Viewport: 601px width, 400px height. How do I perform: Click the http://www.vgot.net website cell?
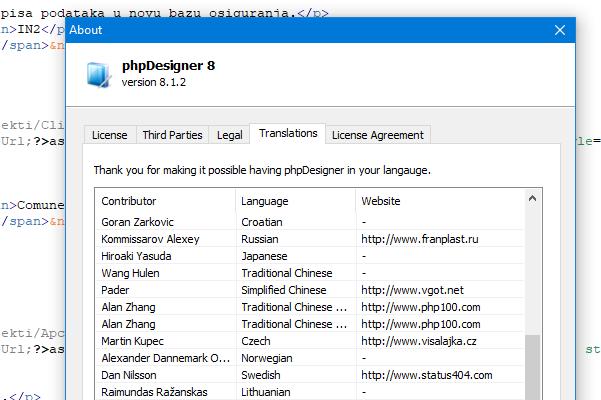[412, 290]
